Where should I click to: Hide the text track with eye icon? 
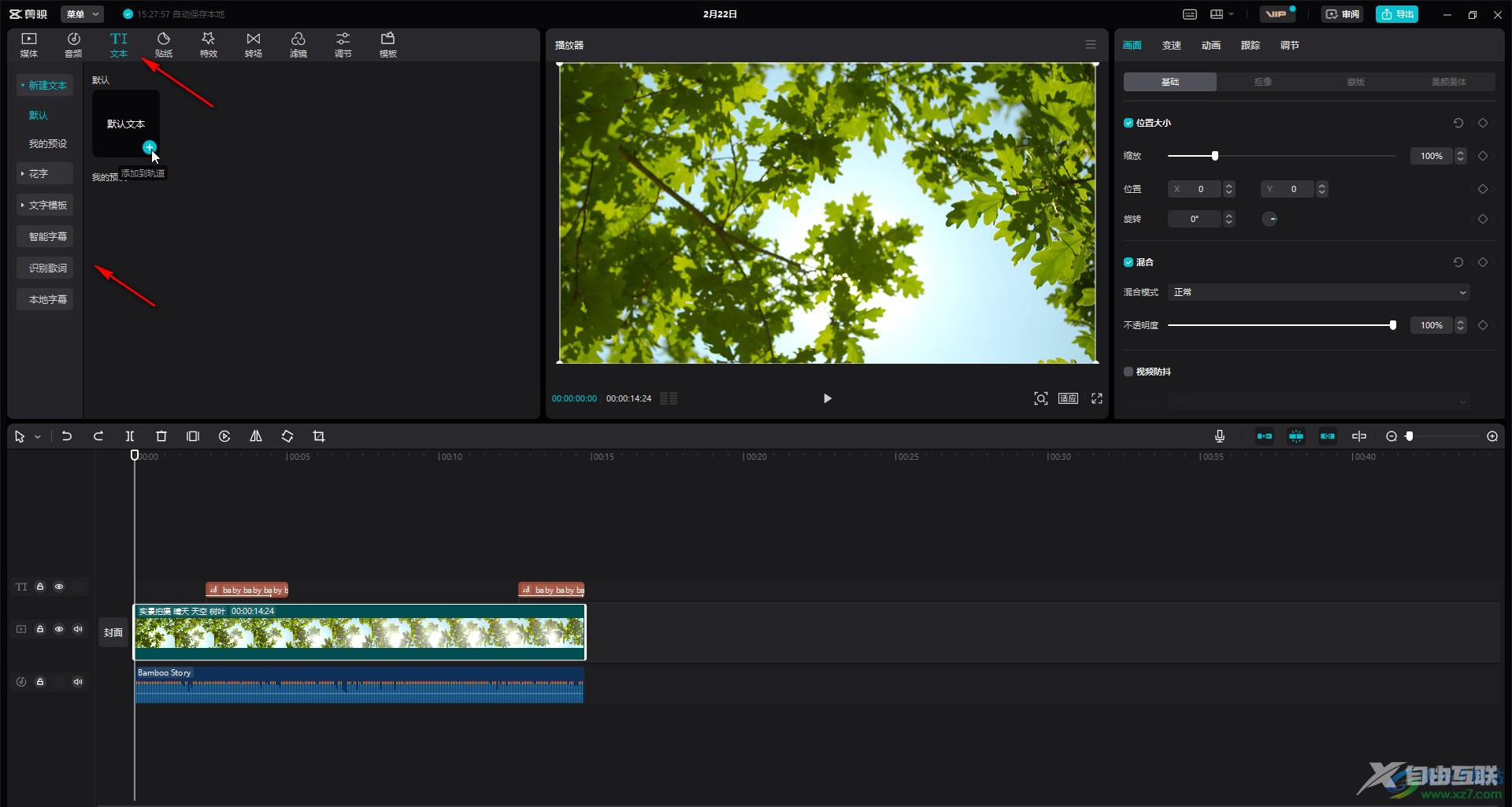click(59, 587)
